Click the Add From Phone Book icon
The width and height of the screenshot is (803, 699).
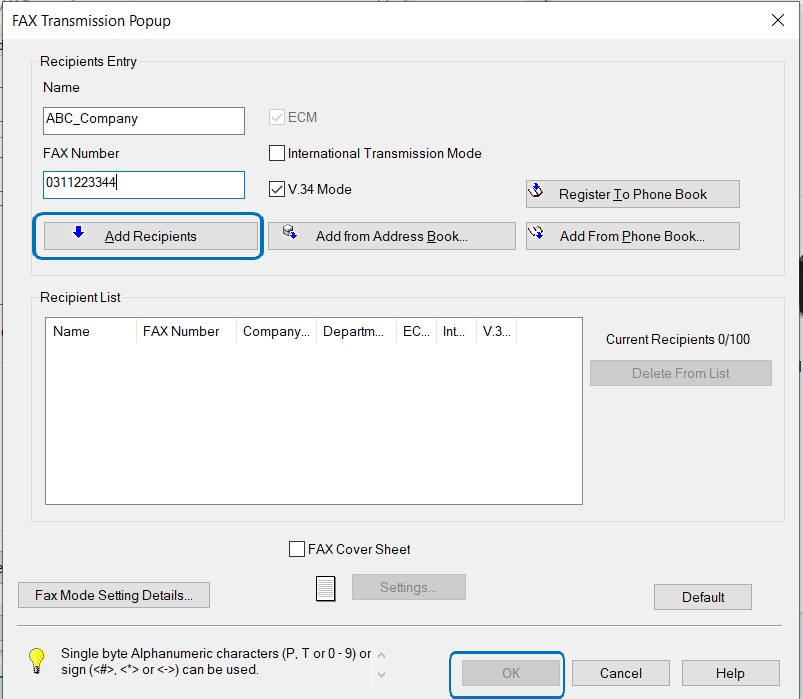tap(537, 233)
